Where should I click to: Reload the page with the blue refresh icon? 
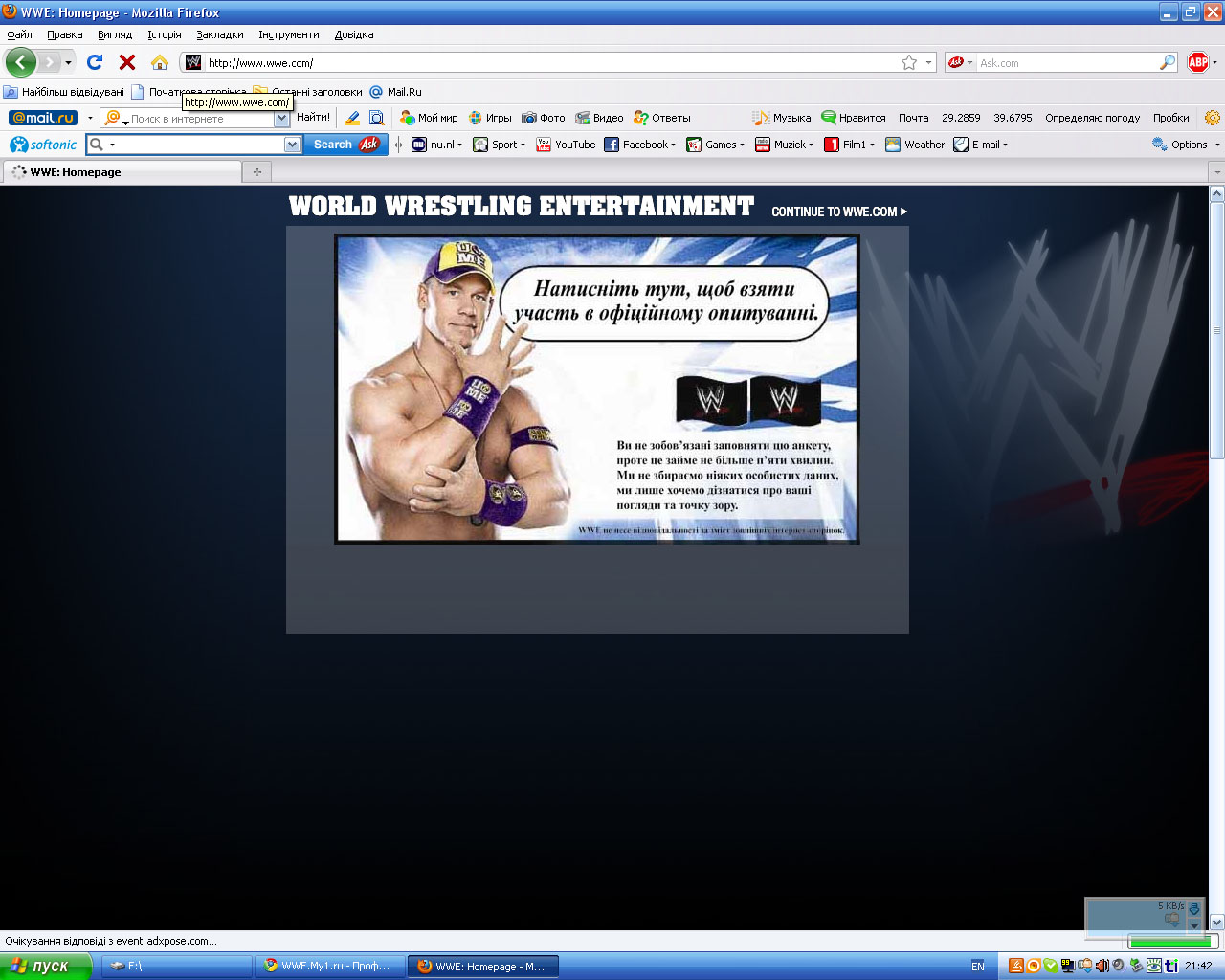coord(95,62)
